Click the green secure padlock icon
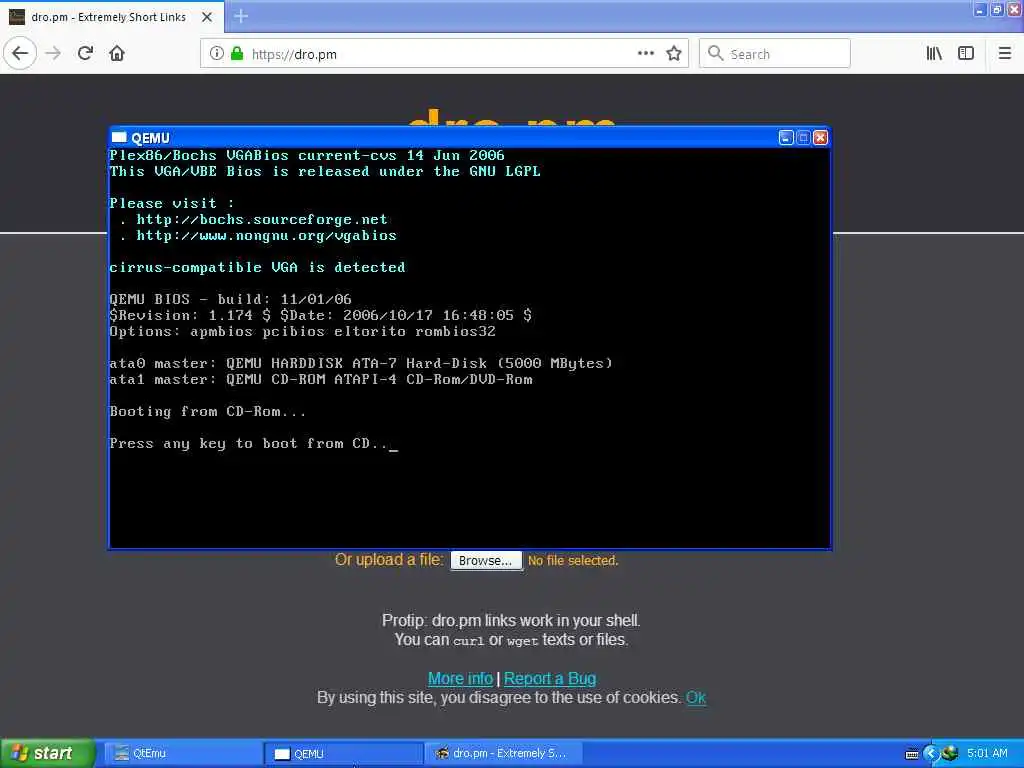The height and width of the screenshot is (768, 1024). coord(237,54)
